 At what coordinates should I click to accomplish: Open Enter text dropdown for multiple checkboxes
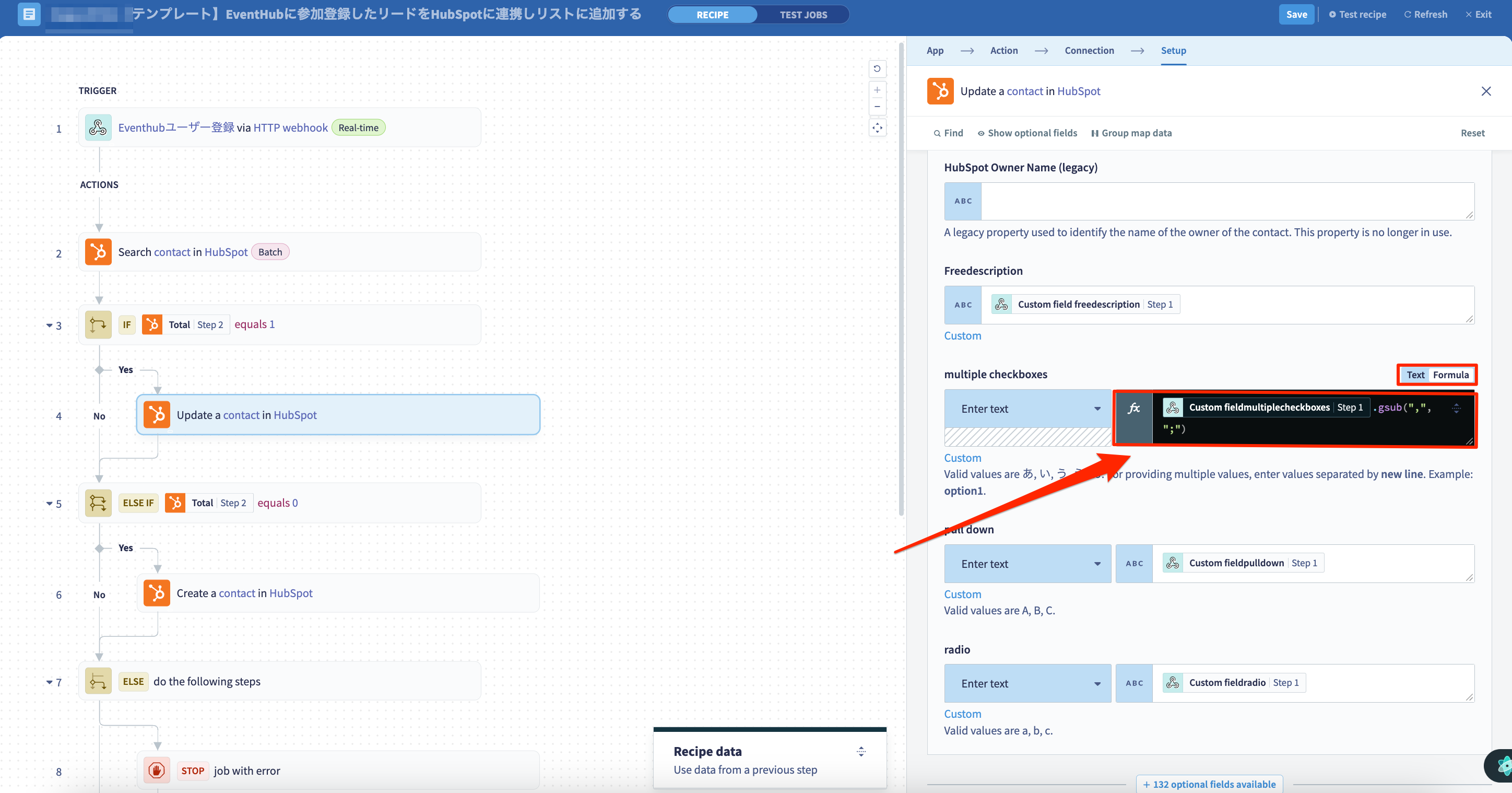click(1027, 408)
